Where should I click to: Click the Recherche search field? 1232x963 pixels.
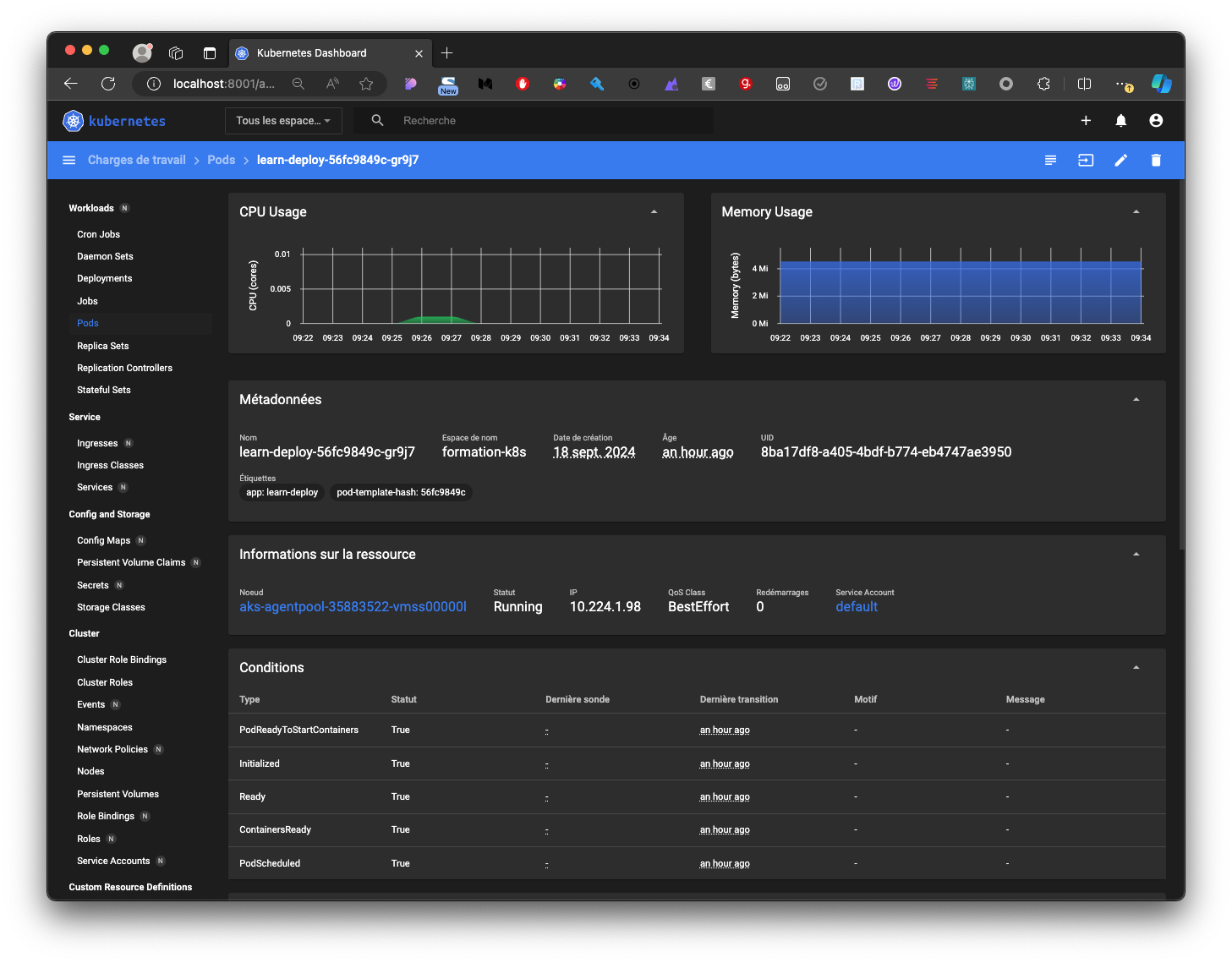(541, 121)
